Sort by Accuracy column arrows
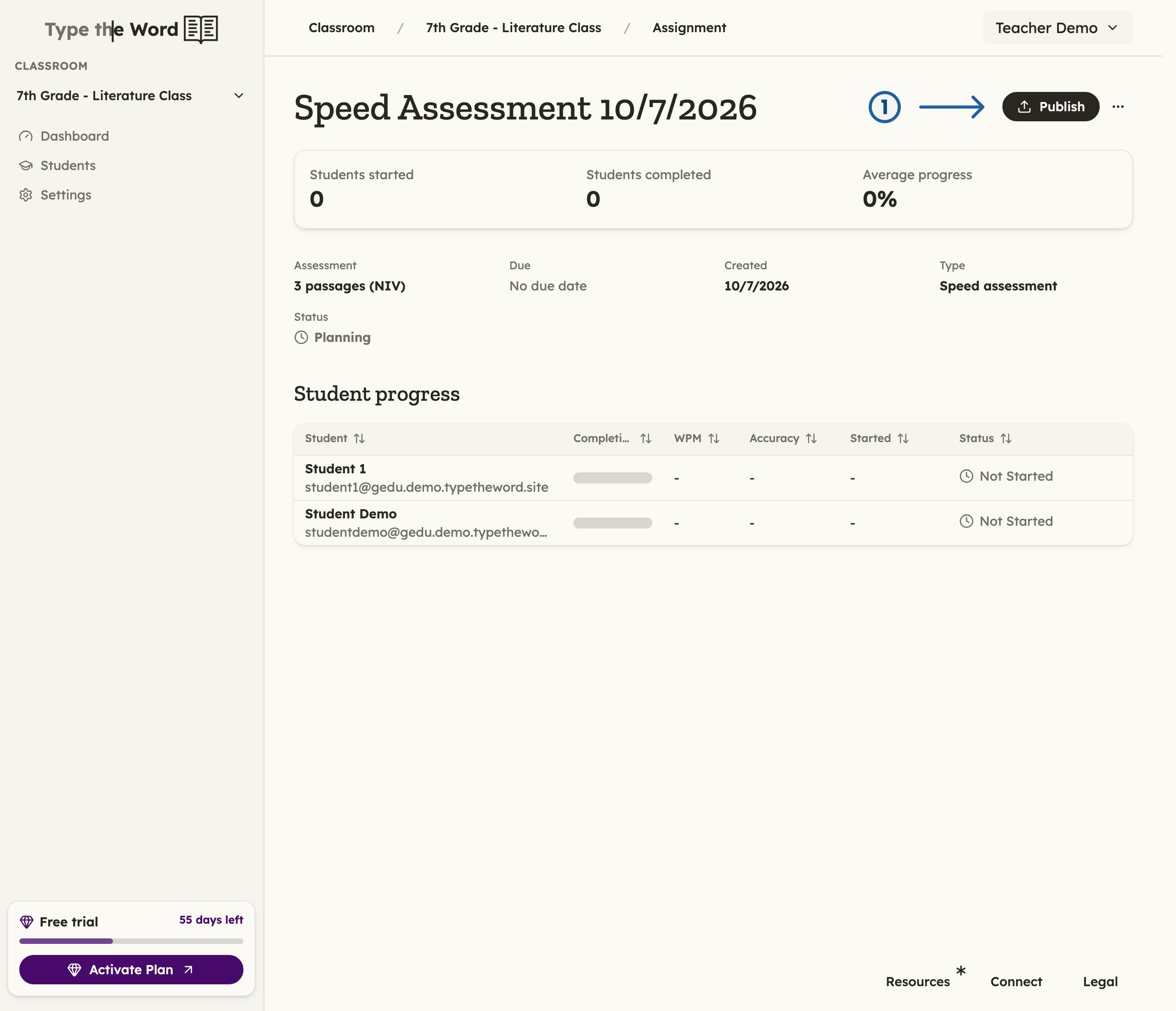The image size is (1176, 1011). tap(811, 439)
